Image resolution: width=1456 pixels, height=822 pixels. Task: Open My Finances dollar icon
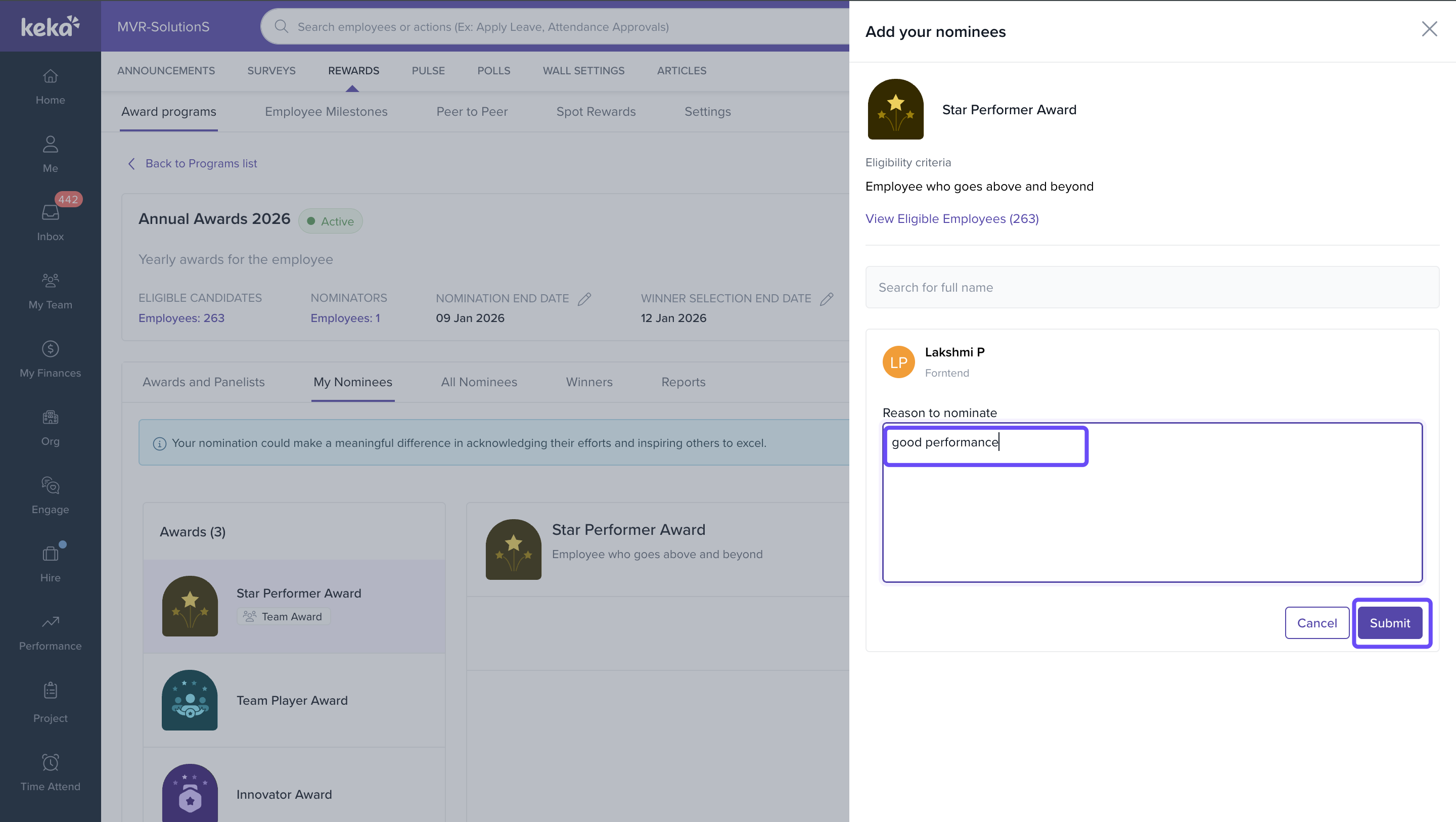pyautogui.click(x=51, y=349)
